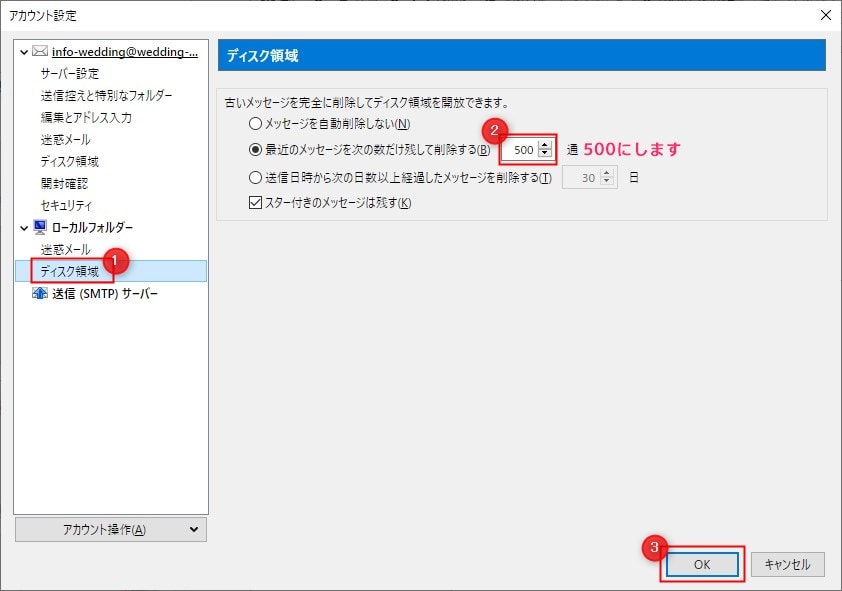Open 編集とアドレス入力 settings
The height and width of the screenshot is (591, 842).
(x=86, y=118)
